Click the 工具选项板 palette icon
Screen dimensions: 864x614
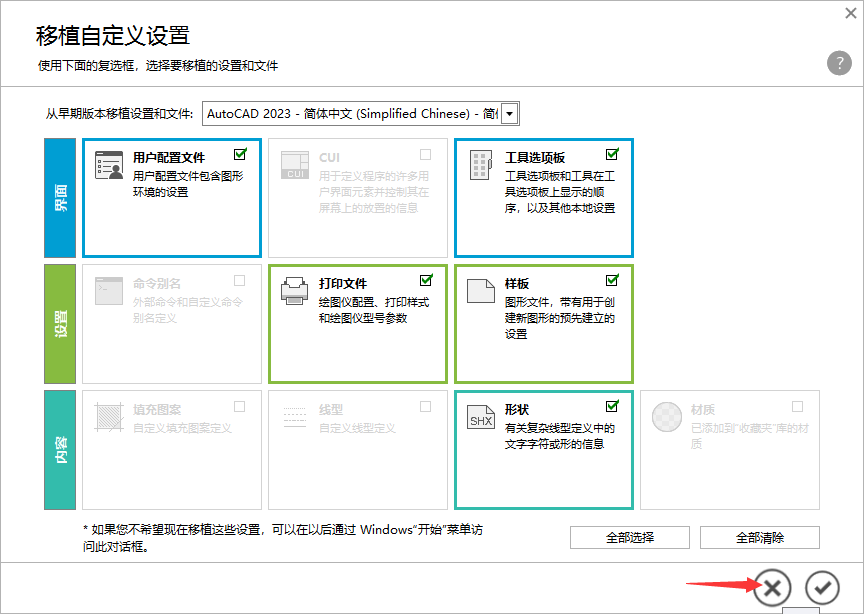click(x=480, y=165)
